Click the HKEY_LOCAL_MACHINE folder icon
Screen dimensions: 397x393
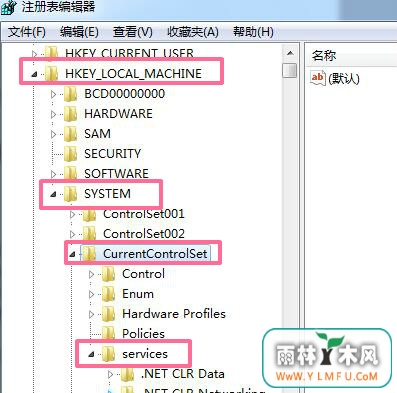point(51,74)
